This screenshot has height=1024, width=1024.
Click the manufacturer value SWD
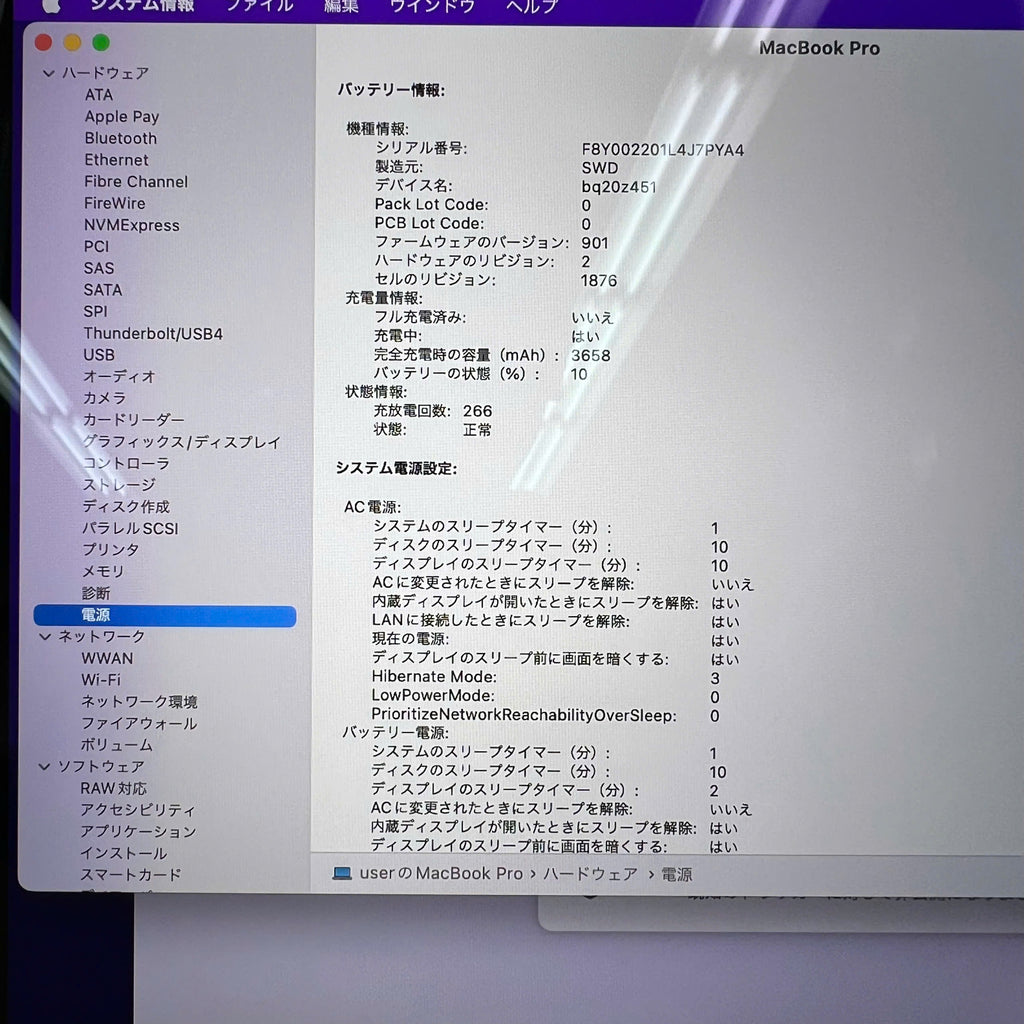point(600,168)
